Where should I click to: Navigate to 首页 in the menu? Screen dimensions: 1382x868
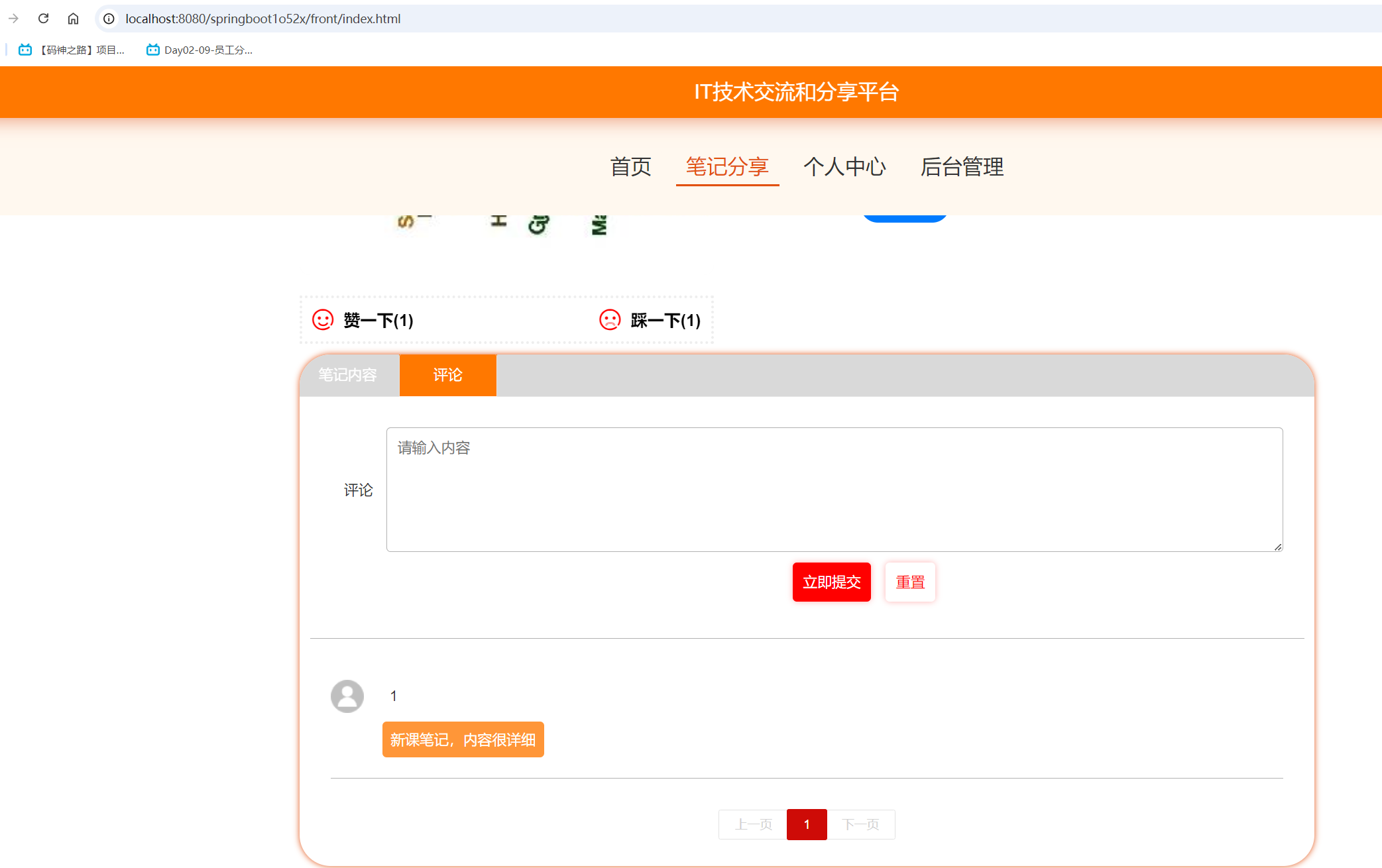tap(630, 168)
